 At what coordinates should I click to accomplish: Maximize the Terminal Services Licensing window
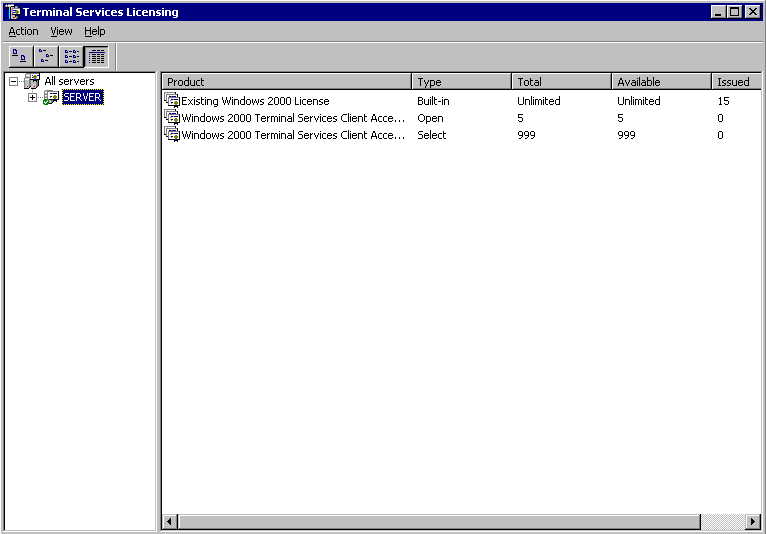click(734, 12)
